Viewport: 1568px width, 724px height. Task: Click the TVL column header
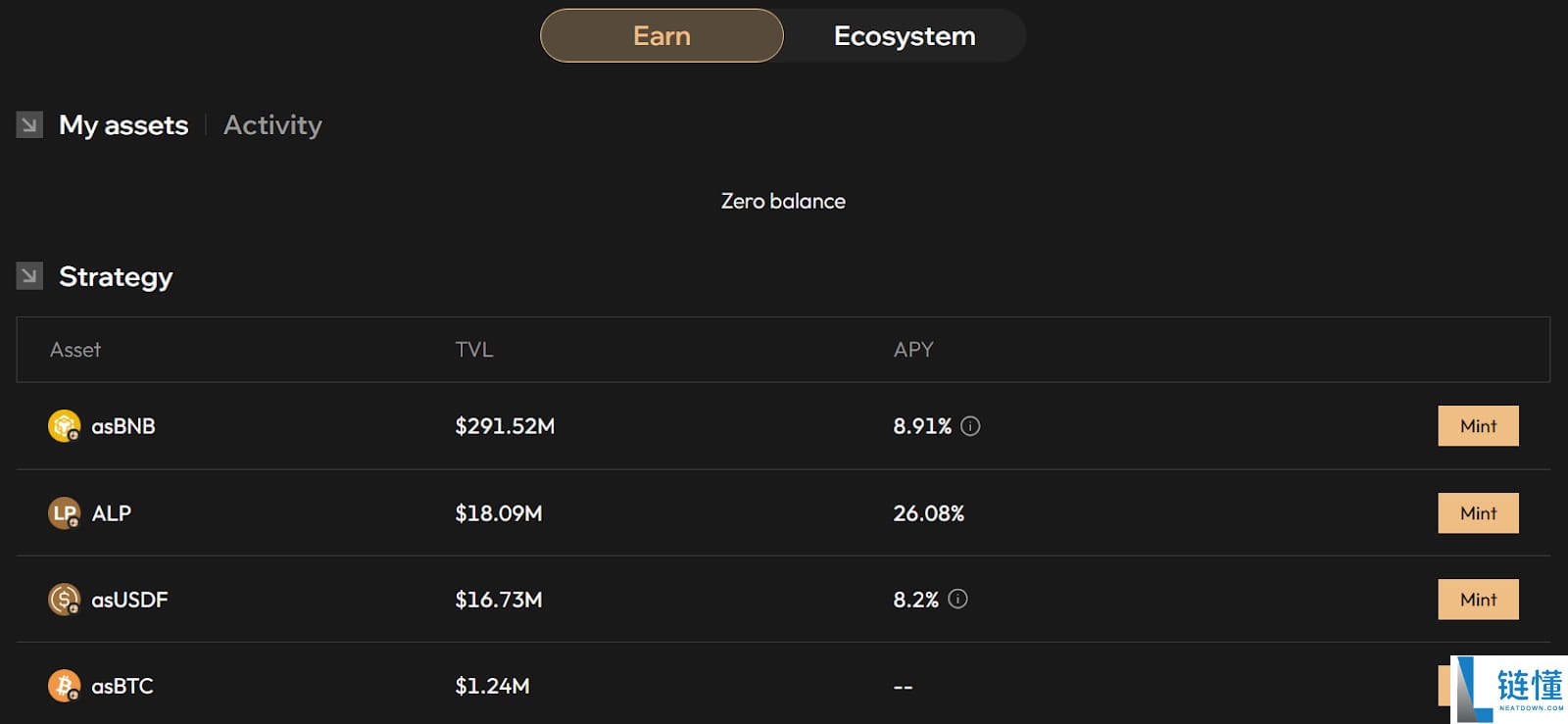coord(474,350)
